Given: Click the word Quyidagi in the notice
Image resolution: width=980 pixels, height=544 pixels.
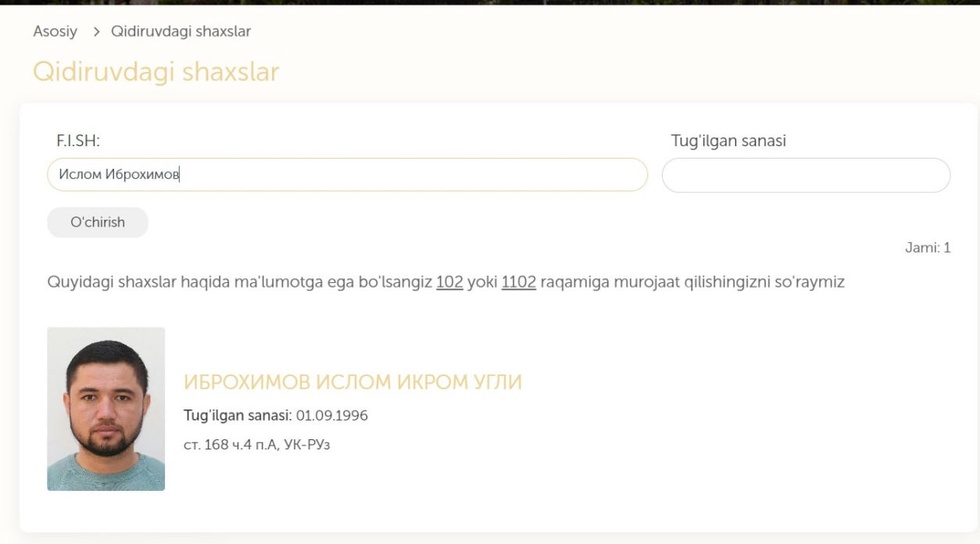Looking at the screenshot, I should click(x=78, y=282).
